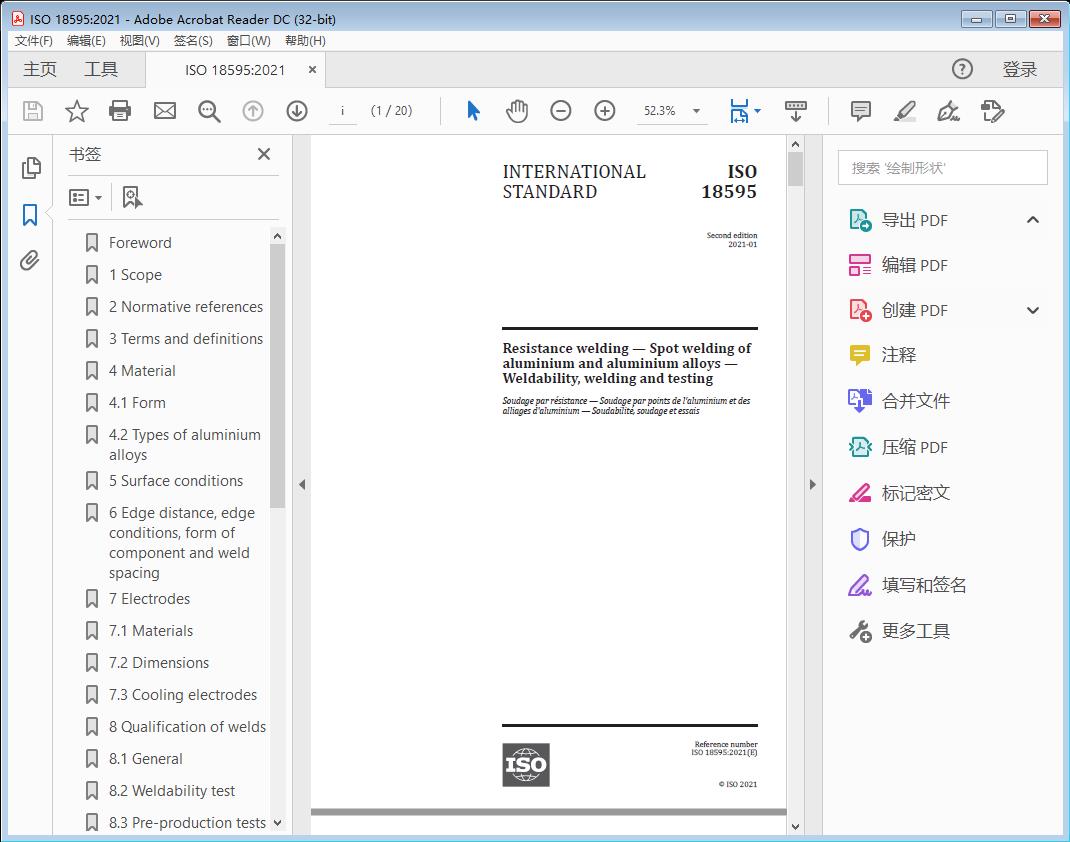Open the 压缩 PDF tool
The image size is (1070, 842).
(x=898, y=447)
